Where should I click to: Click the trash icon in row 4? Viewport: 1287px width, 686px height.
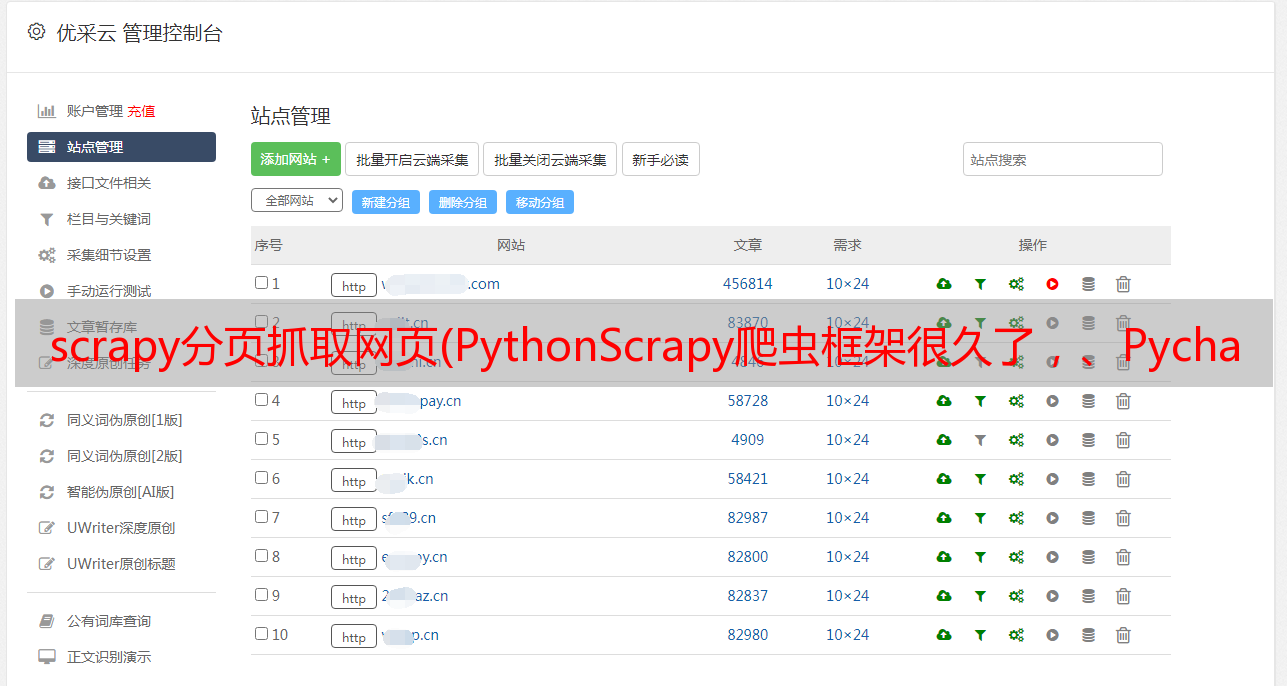click(x=1123, y=401)
